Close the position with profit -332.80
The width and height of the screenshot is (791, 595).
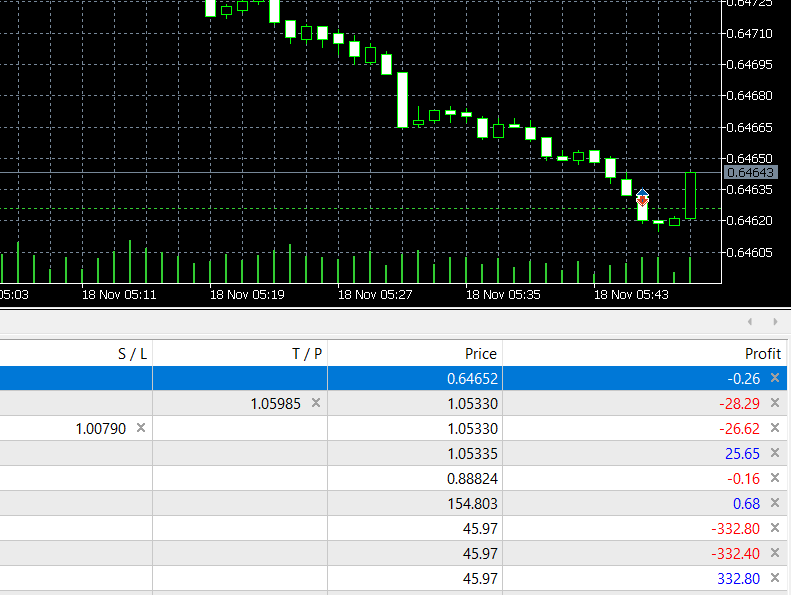[x=775, y=528]
